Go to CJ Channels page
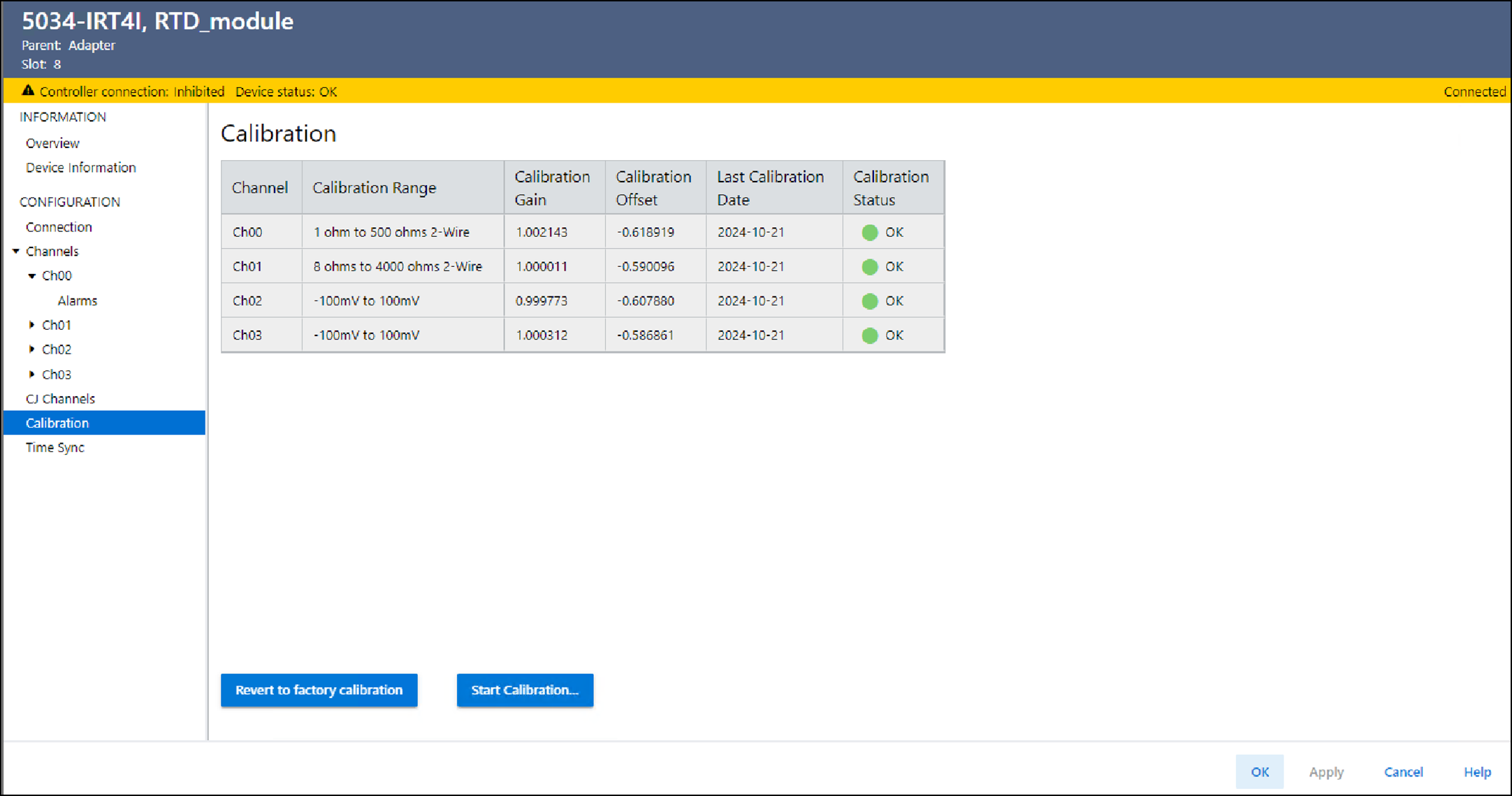Viewport: 1512px width, 796px height. [x=60, y=399]
